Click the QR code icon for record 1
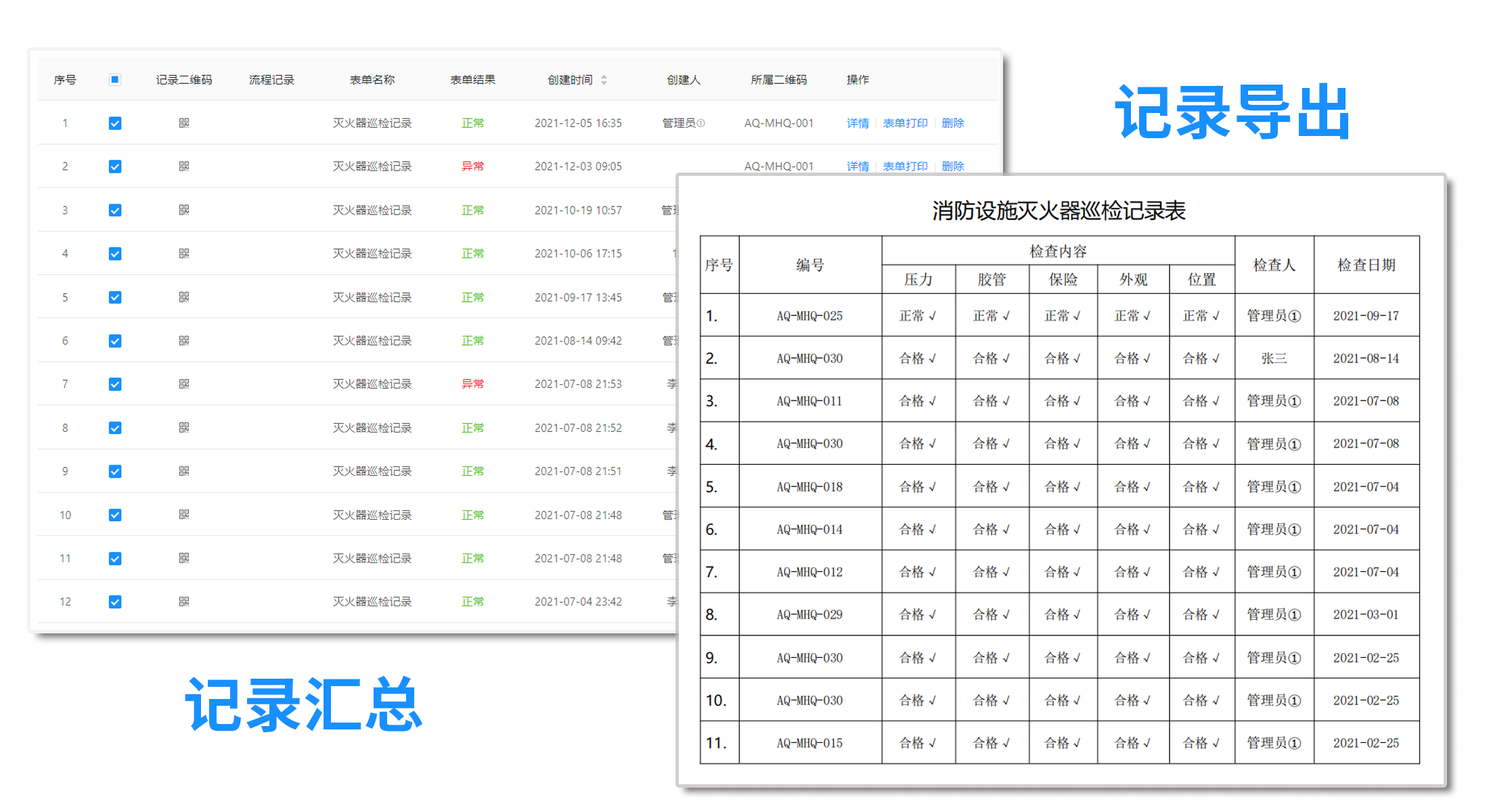The height and width of the screenshot is (812, 1489). (x=183, y=123)
